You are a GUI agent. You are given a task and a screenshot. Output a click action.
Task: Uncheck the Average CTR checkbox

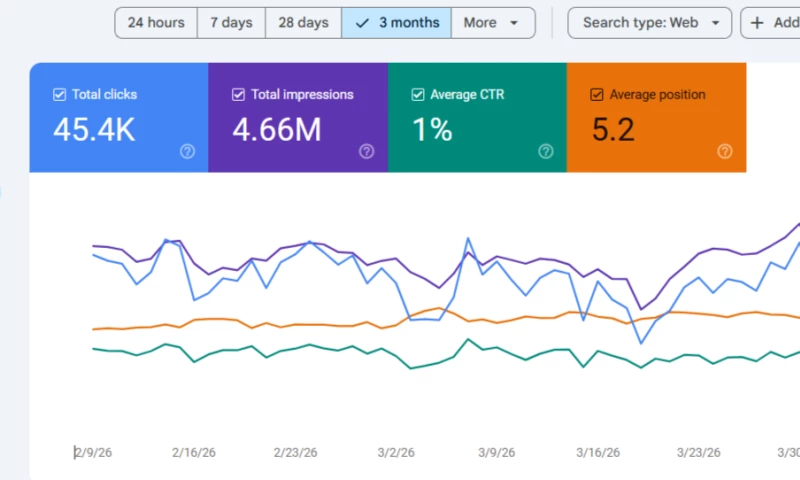tap(418, 95)
